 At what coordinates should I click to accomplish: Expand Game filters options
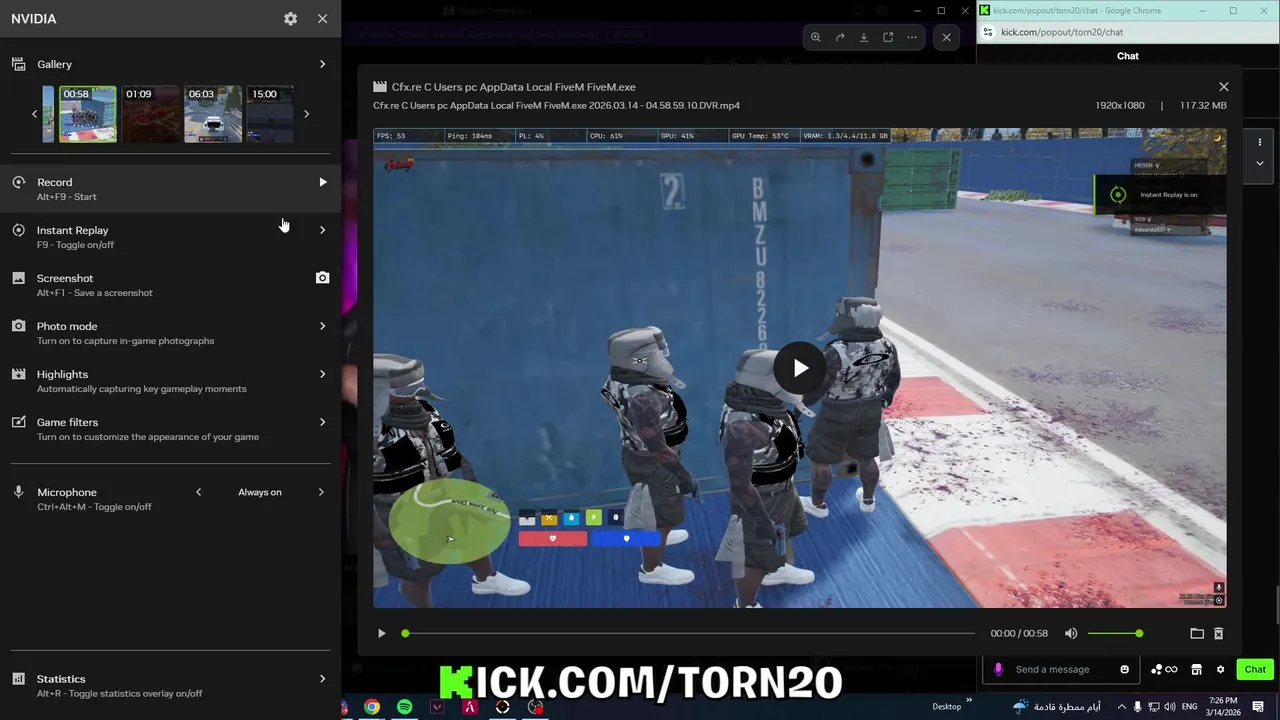coord(322,422)
